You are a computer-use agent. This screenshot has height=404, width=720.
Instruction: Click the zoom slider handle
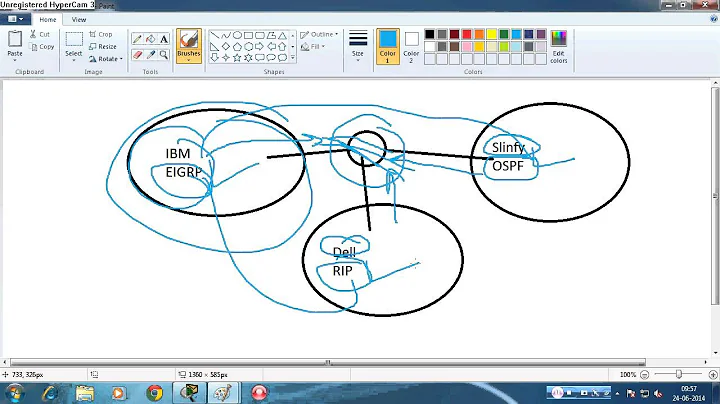(679, 375)
